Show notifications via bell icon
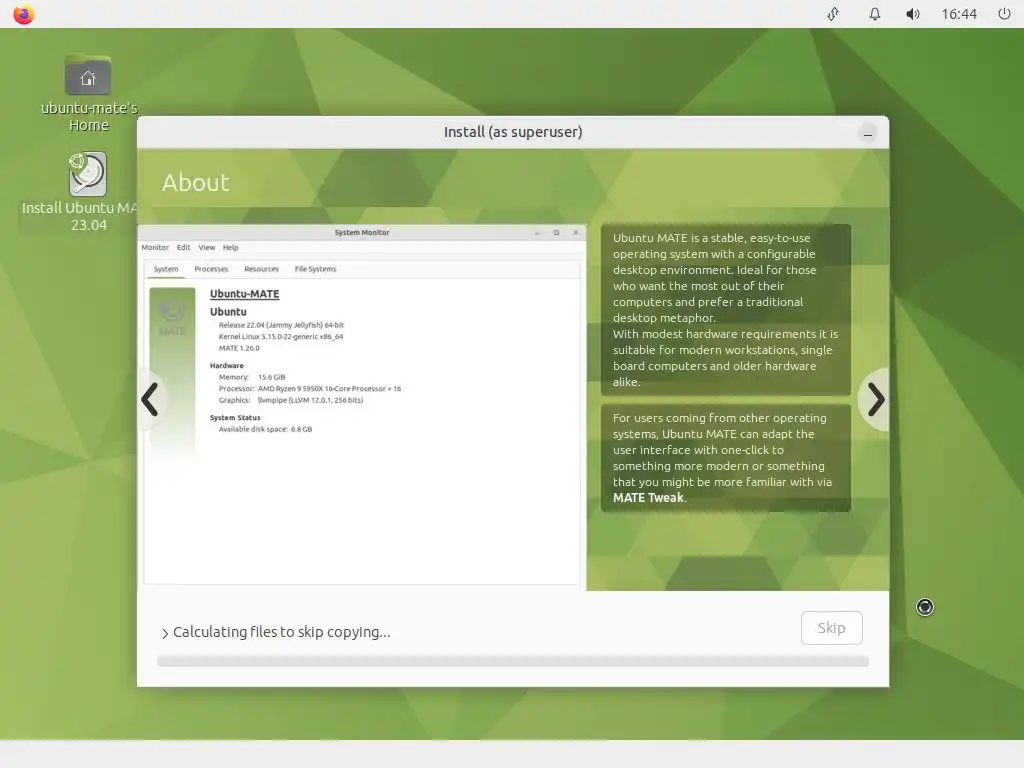 [x=874, y=14]
